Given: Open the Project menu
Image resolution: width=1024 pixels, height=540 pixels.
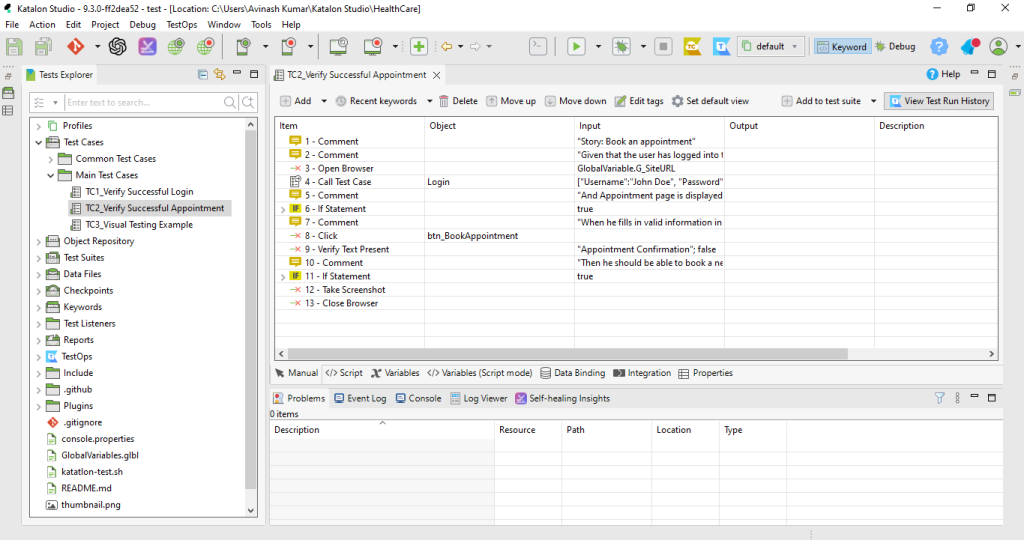Looking at the screenshot, I should (105, 24).
